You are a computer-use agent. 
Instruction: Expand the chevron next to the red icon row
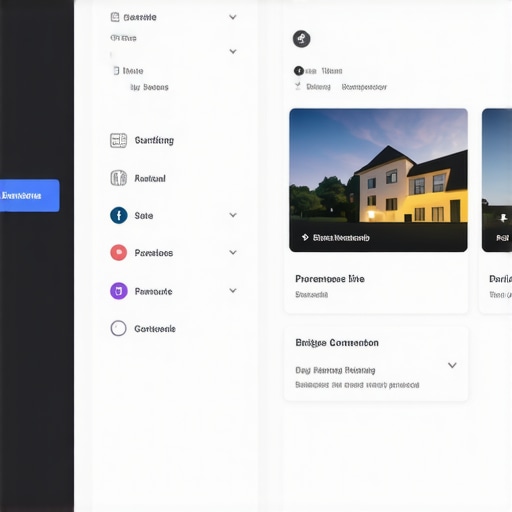point(233,252)
